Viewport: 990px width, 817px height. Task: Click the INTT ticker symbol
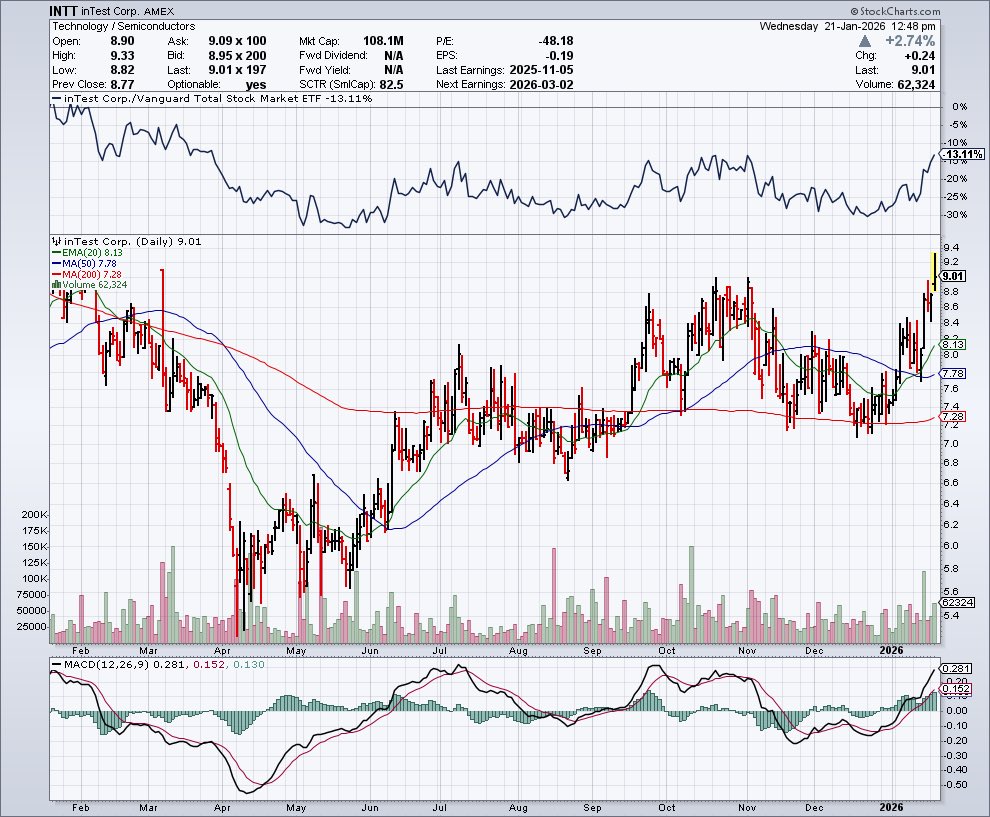click(x=64, y=11)
